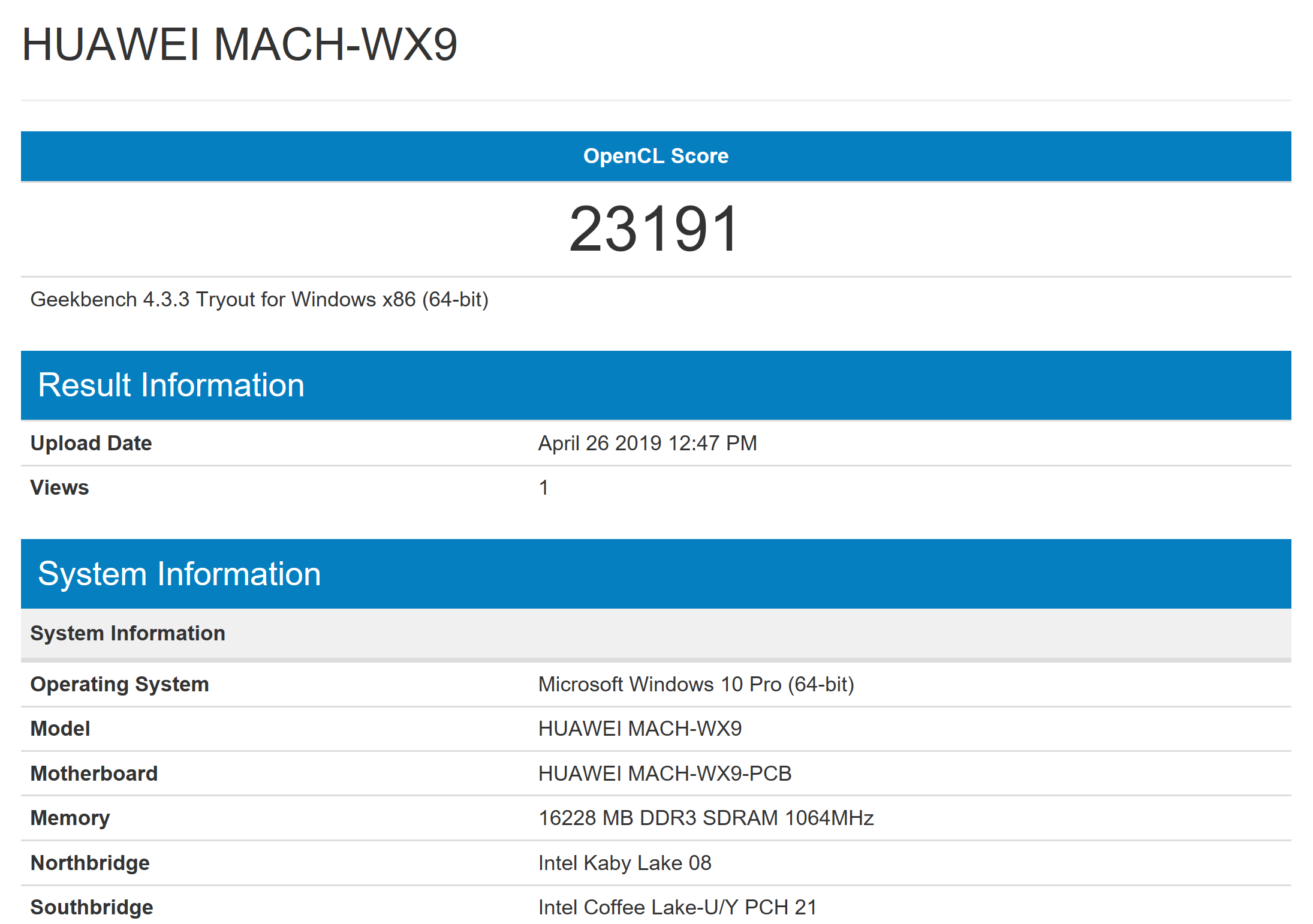Click the Upload Date label
Image resolution: width=1313 pixels, height=924 pixels.
pos(91,443)
